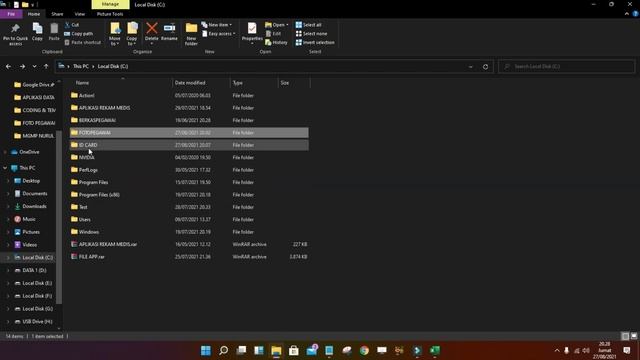This screenshot has height=360, width=640.
Task: Open Google Chrome from taskbar
Action: [364, 351]
